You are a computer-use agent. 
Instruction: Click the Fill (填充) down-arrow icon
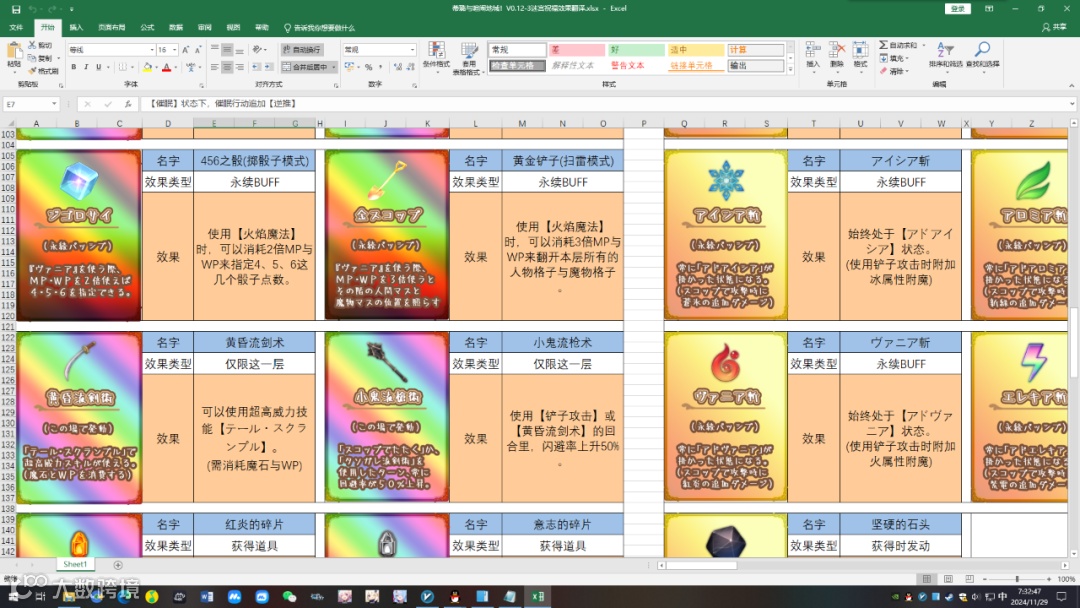[x=883, y=58]
